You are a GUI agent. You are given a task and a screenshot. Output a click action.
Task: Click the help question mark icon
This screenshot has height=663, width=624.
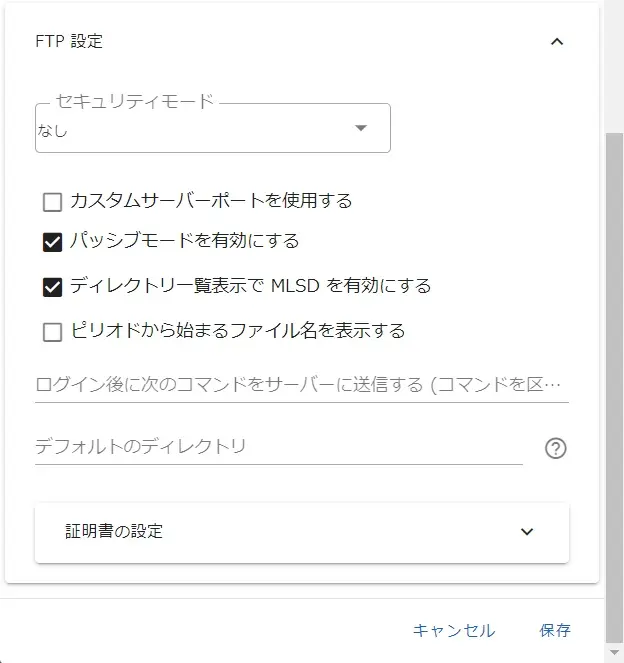tap(556, 448)
